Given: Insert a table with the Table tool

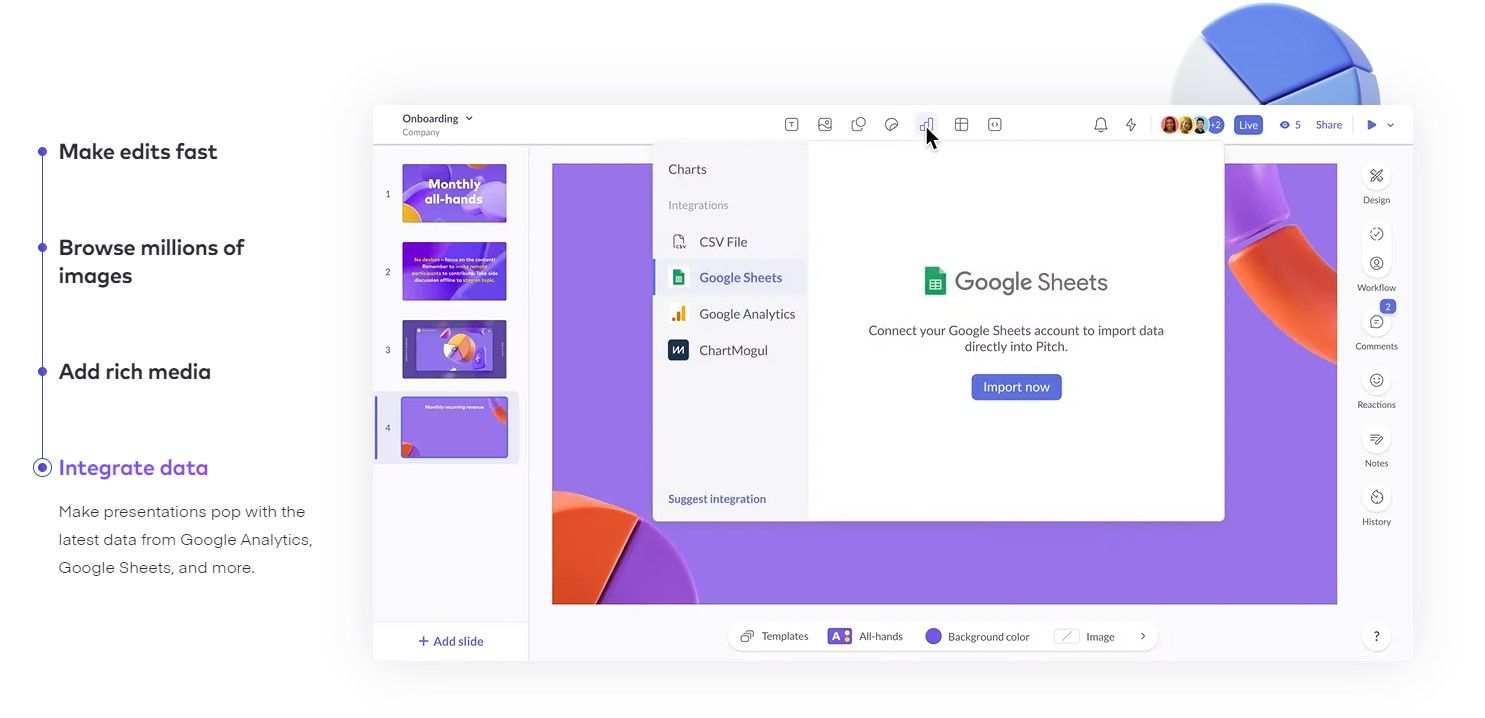Looking at the screenshot, I should click(x=961, y=125).
